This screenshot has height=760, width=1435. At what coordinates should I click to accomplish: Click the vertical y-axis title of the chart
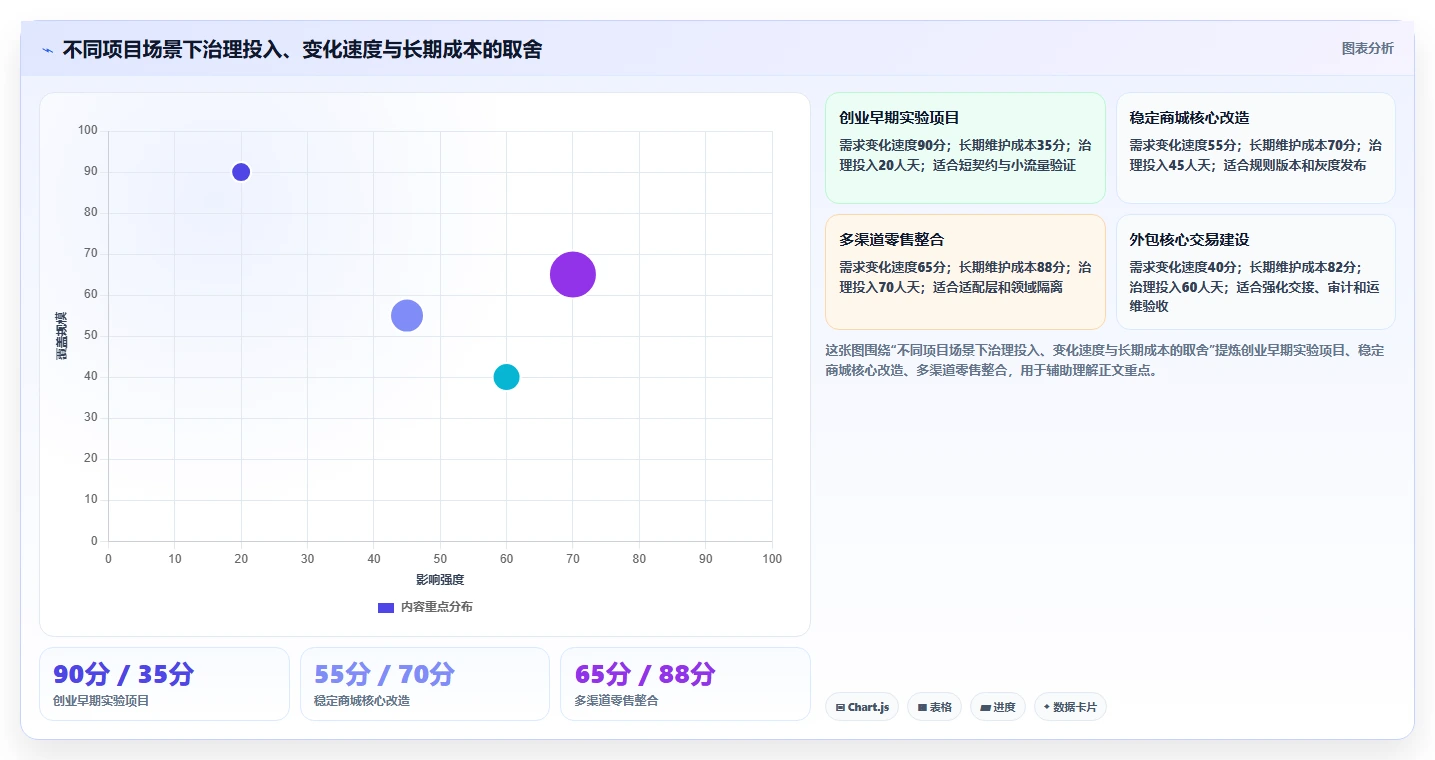tap(62, 335)
